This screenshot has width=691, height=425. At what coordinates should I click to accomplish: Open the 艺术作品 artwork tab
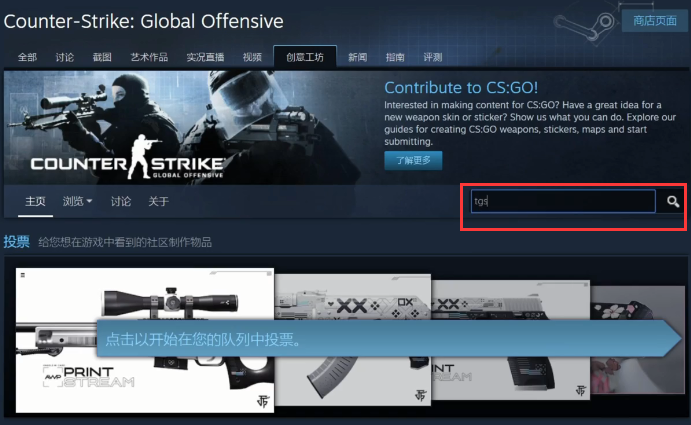click(x=149, y=57)
